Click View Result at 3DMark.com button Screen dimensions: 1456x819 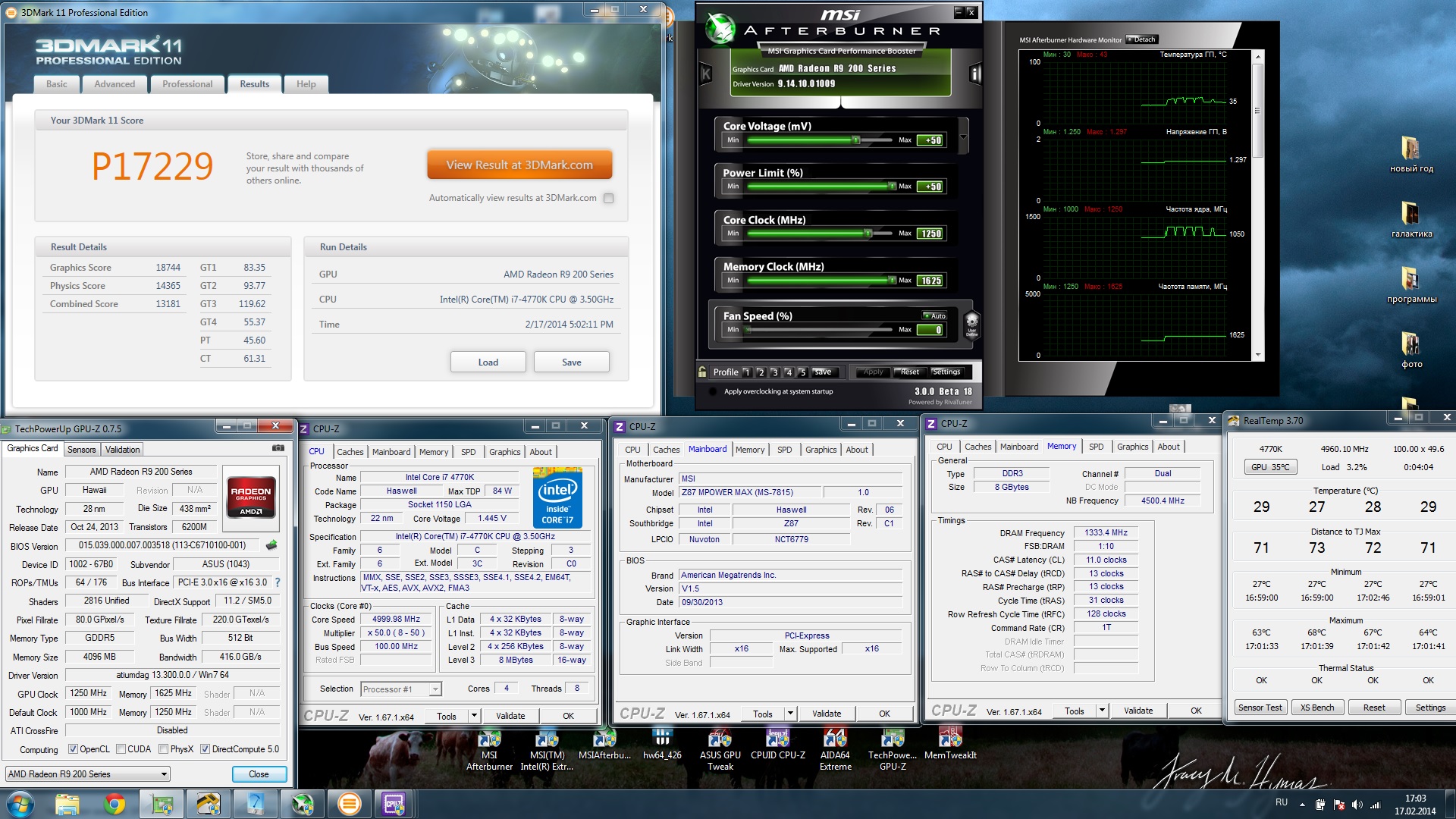pyautogui.click(x=519, y=165)
